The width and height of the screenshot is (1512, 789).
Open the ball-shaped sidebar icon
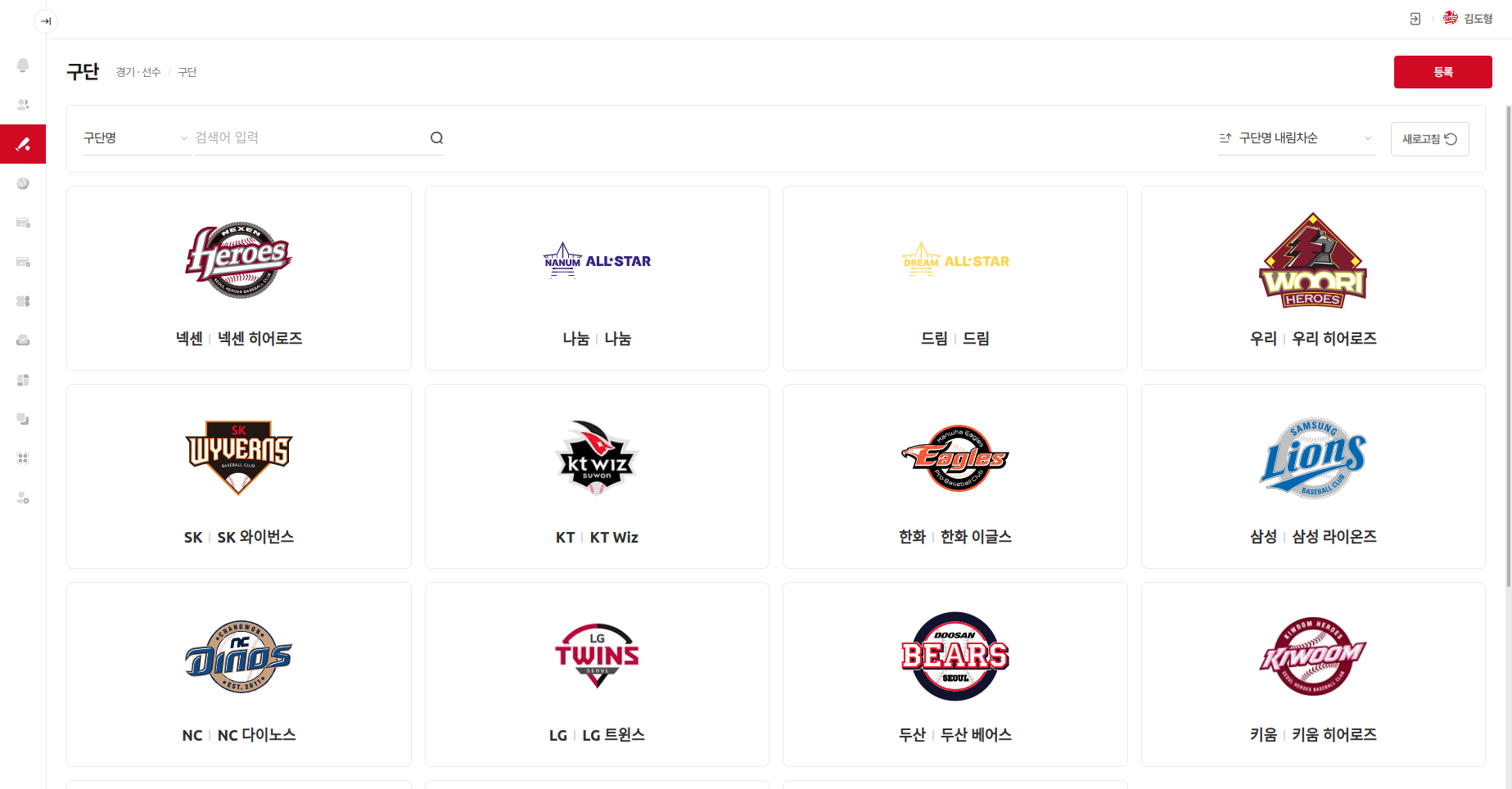23,183
